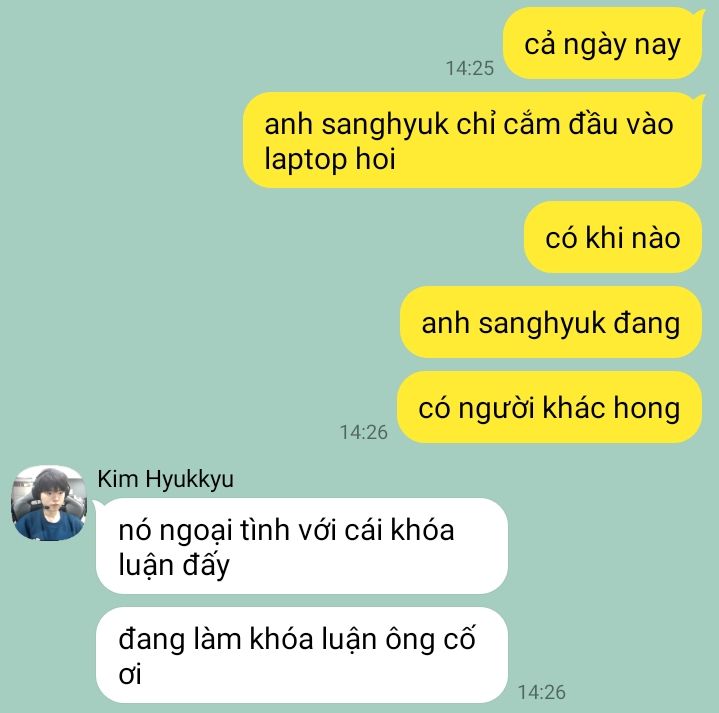
Task: Tap the word "ơi" ending the last reply
Action: pos(130,675)
